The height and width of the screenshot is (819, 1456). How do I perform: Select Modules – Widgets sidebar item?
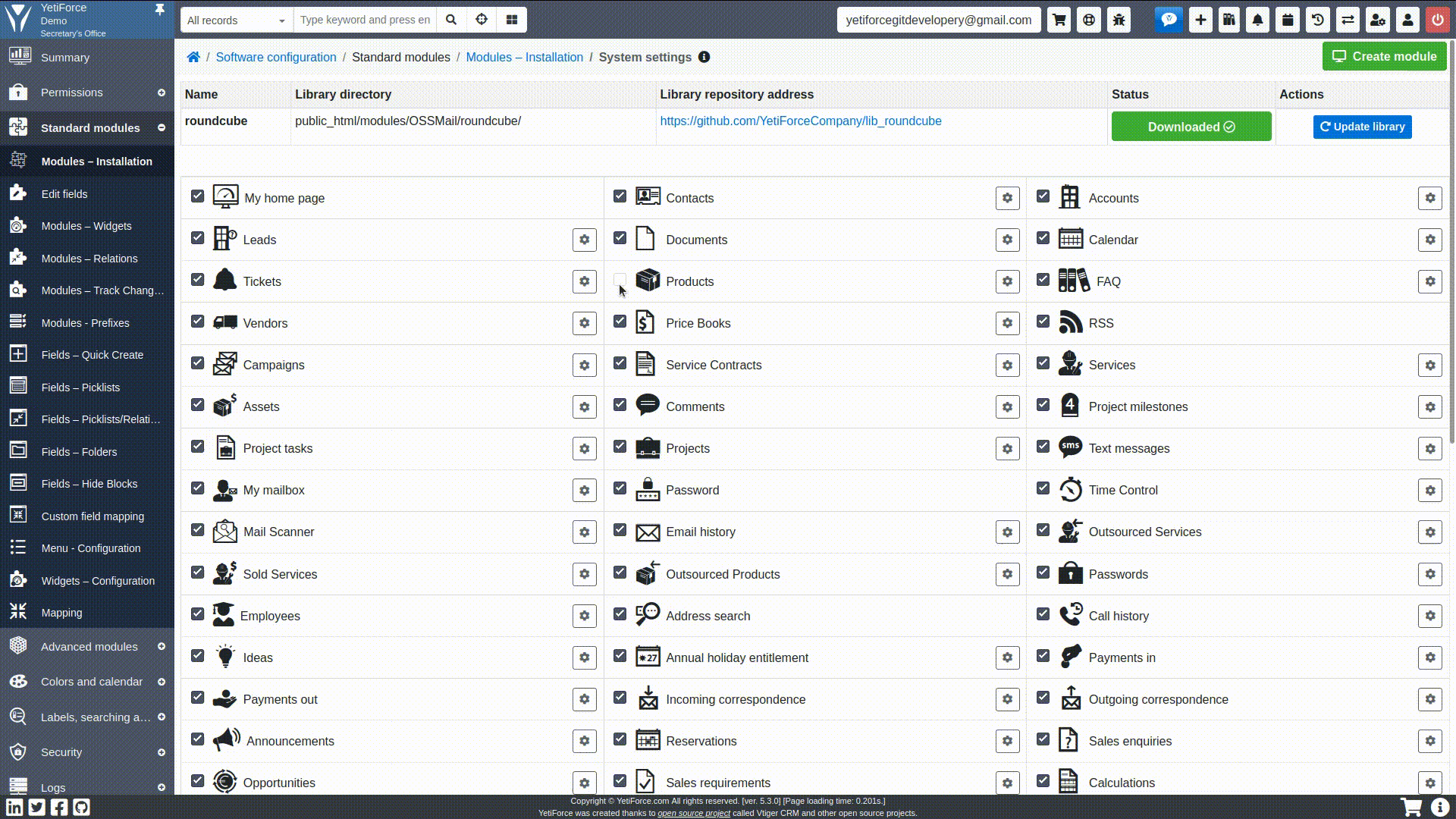pos(86,226)
